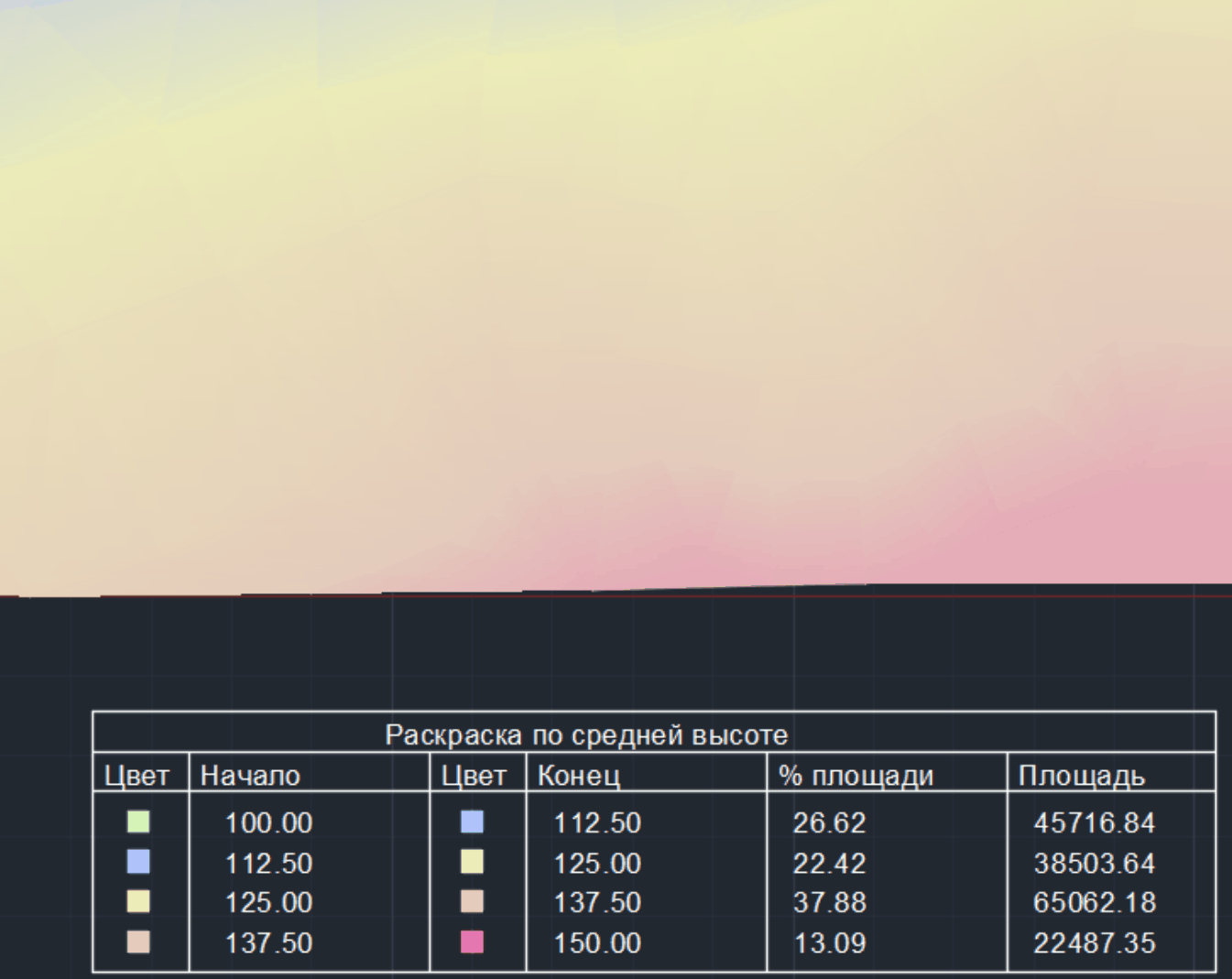Select the 37.88 area percentage cell
This screenshot has width=1232, height=979.
click(x=829, y=903)
